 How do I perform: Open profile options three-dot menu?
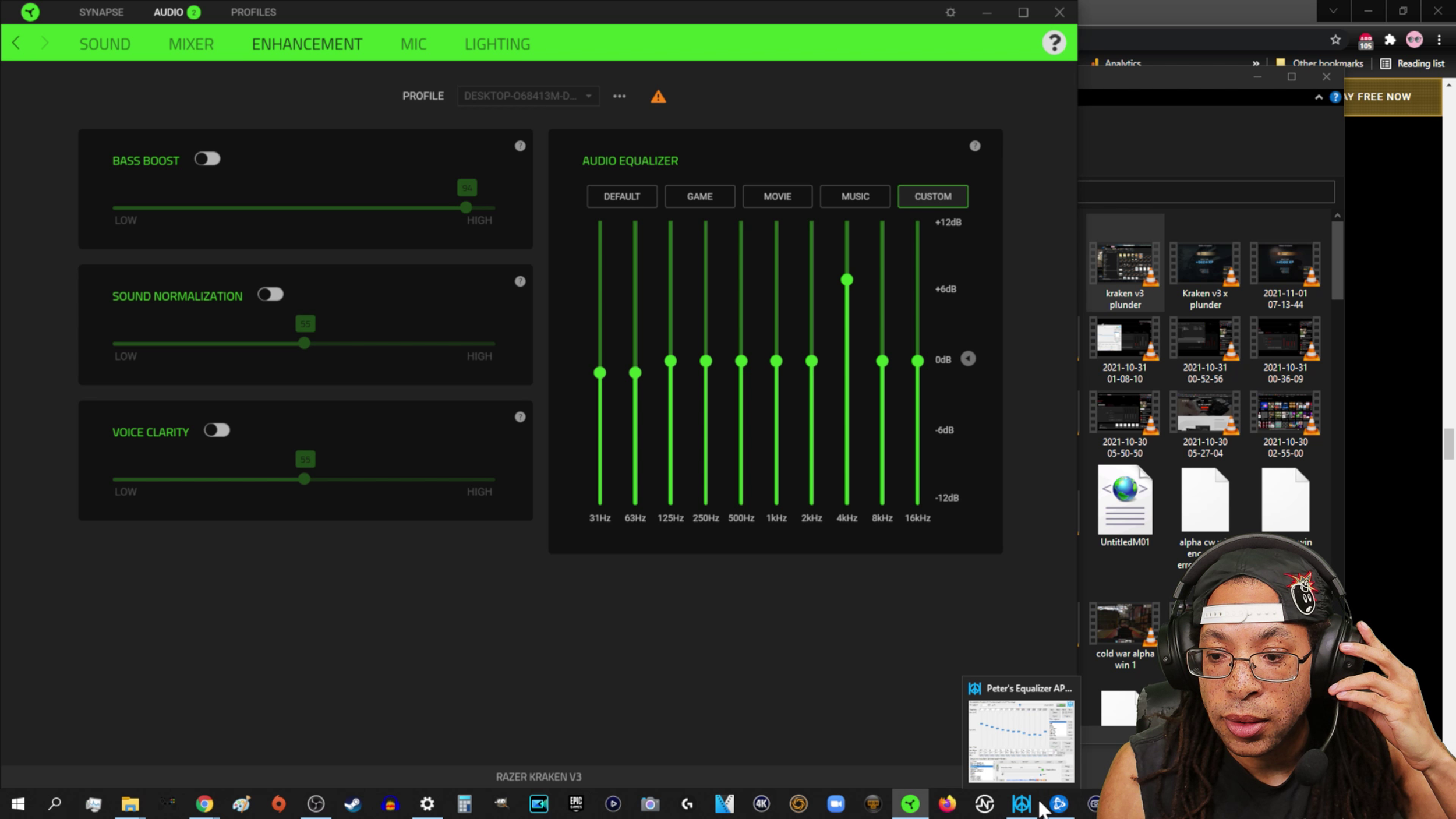(619, 96)
